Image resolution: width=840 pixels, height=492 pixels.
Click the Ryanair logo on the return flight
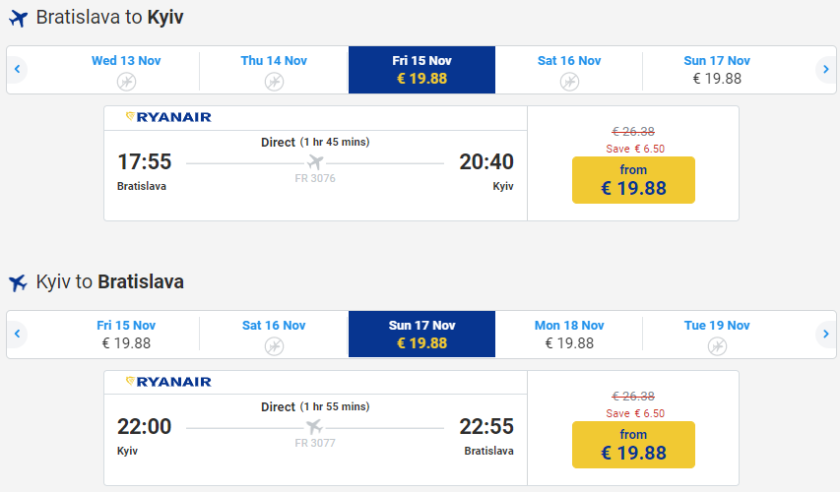tap(168, 381)
